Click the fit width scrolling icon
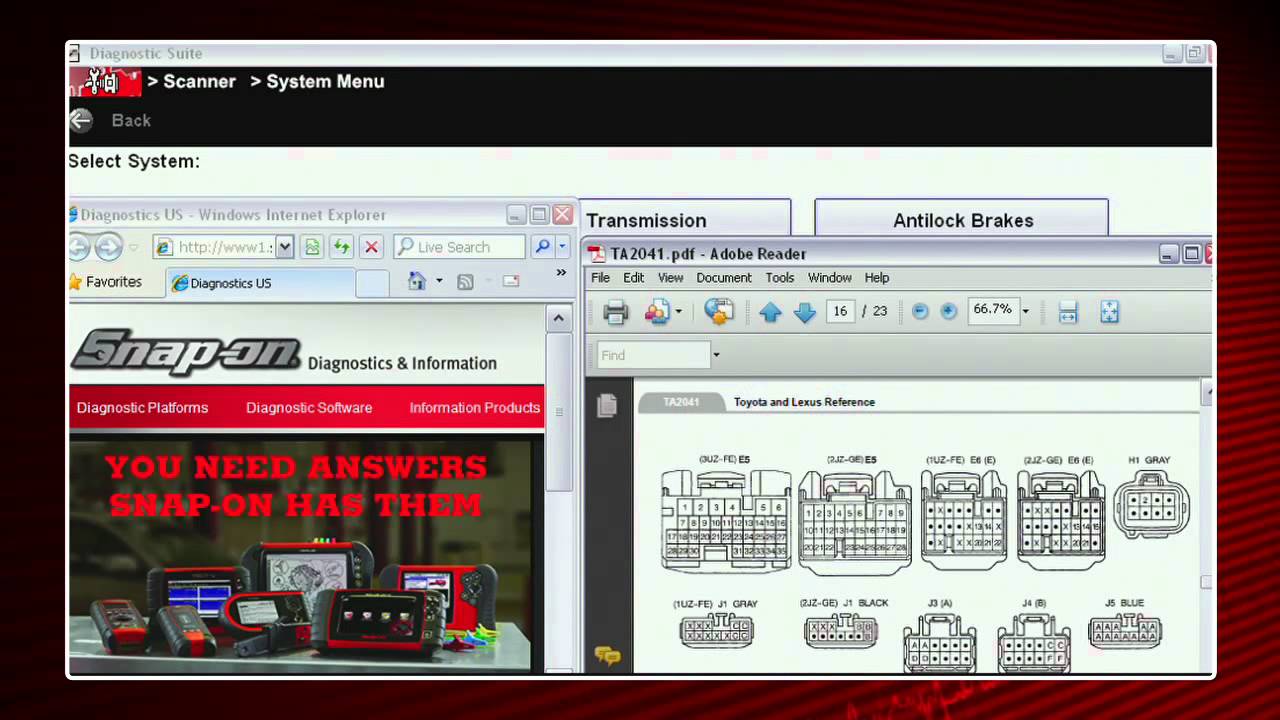This screenshot has width=1280, height=720. tap(1068, 312)
